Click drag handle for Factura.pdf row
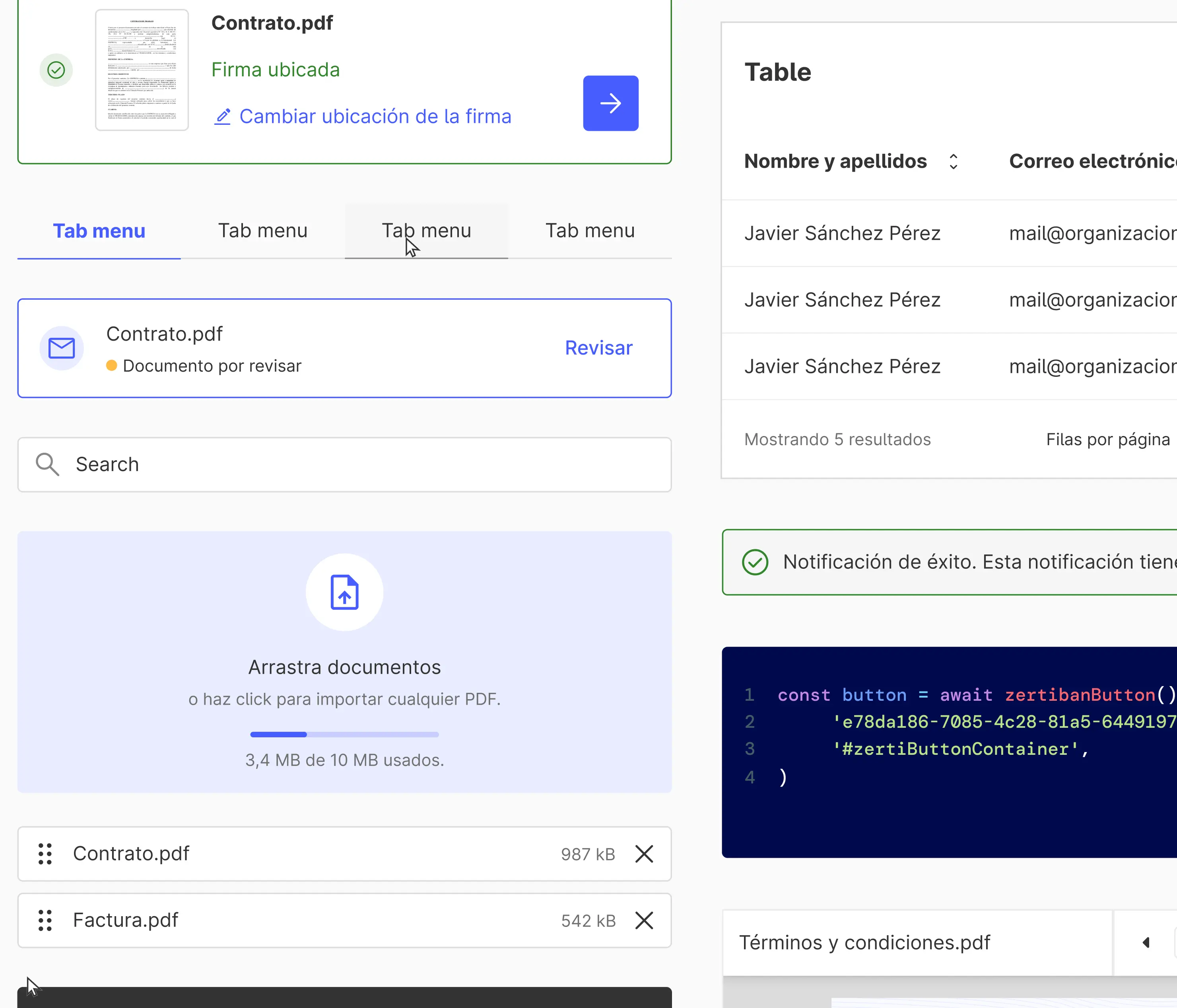 click(x=45, y=920)
